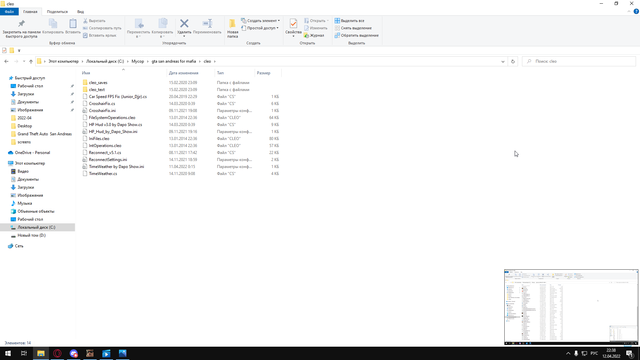Select the CrosshairFix.cs file
The image size is (640, 360).
[102, 104]
